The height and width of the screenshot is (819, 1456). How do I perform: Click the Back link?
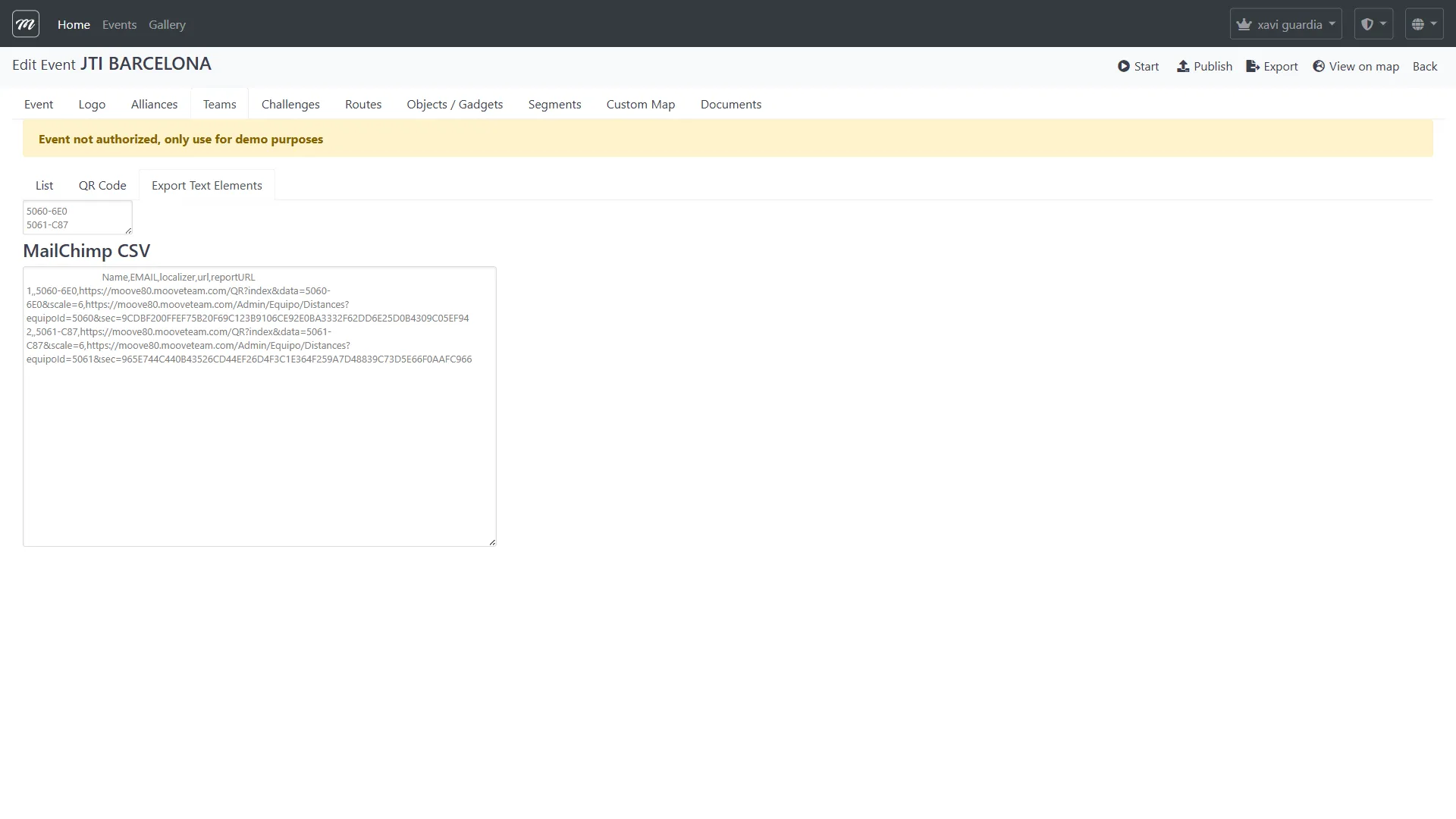point(1425,66)
